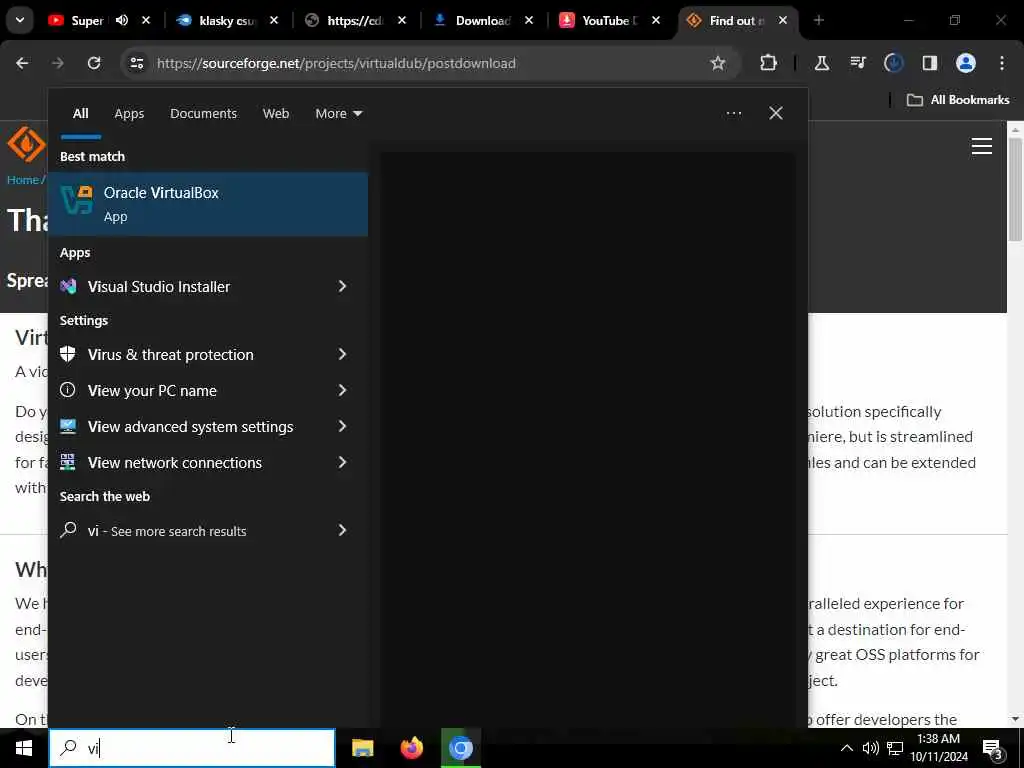Viewport: 1024px width, 768px height.
Task: Open the Windows Start menu
Action: coord(24,748)
